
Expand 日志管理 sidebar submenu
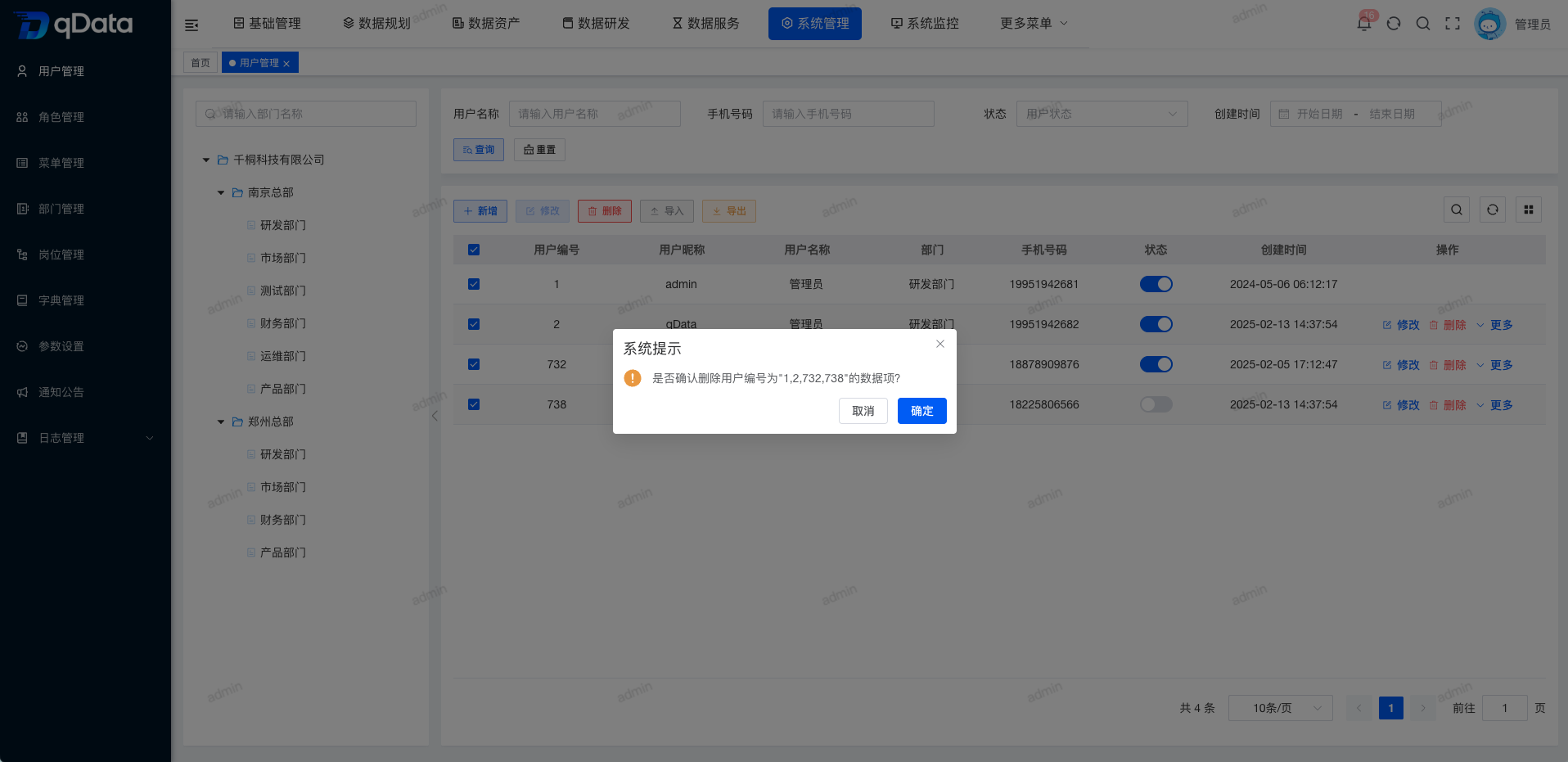click(85, 438)
